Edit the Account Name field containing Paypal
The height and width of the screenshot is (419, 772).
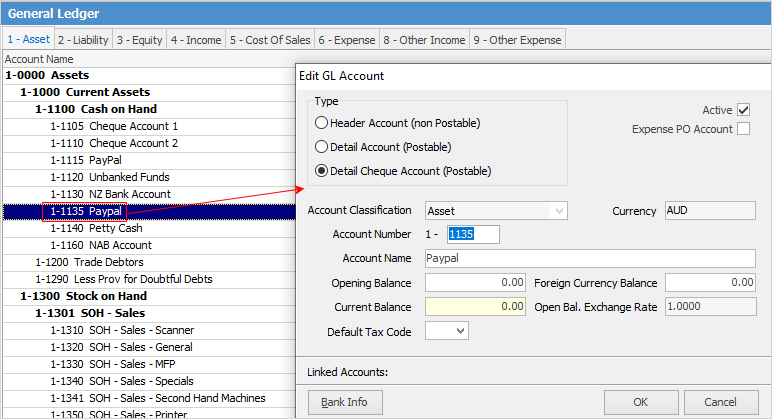pos(590,258)
